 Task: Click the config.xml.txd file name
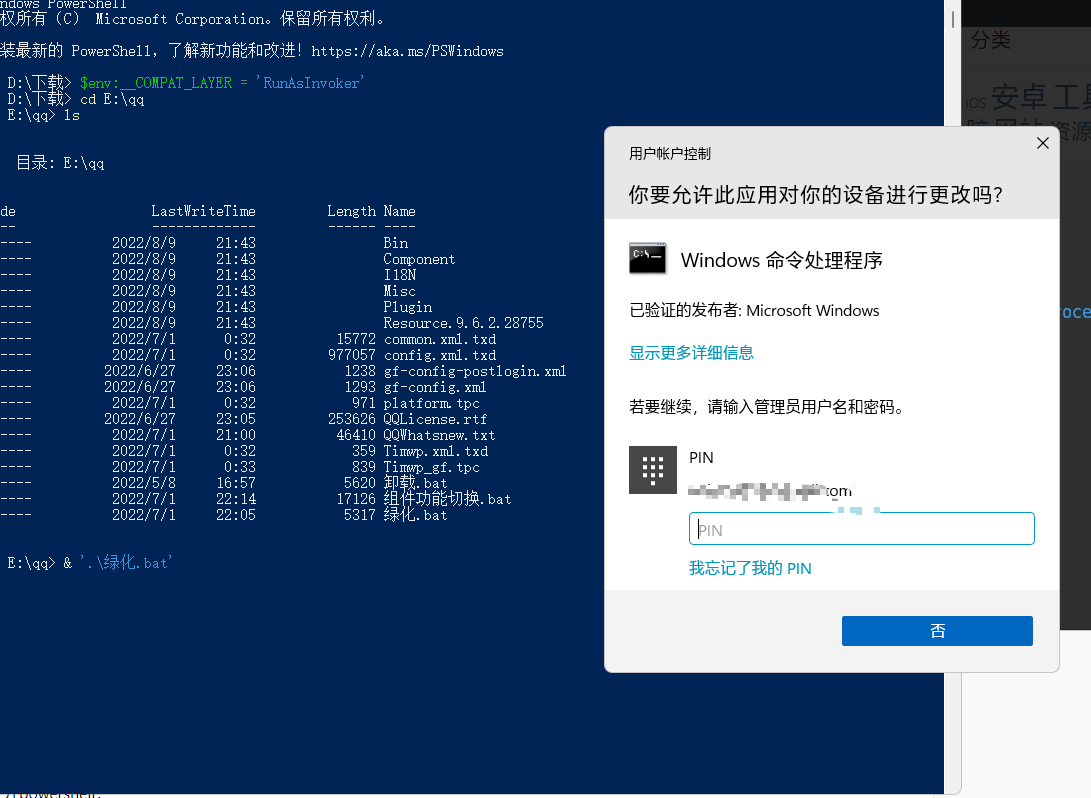point(440,355)
